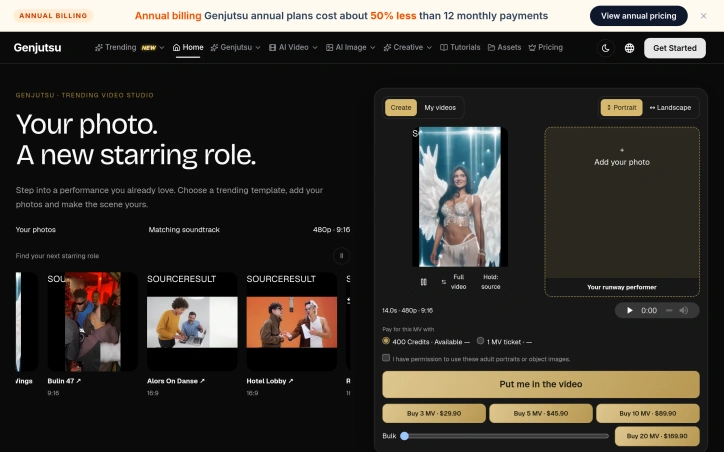Expand the Genjutsu nav dropdown chevron
Image resolution: width=724 pixels, height=452 pixels.
pos(258,48)
